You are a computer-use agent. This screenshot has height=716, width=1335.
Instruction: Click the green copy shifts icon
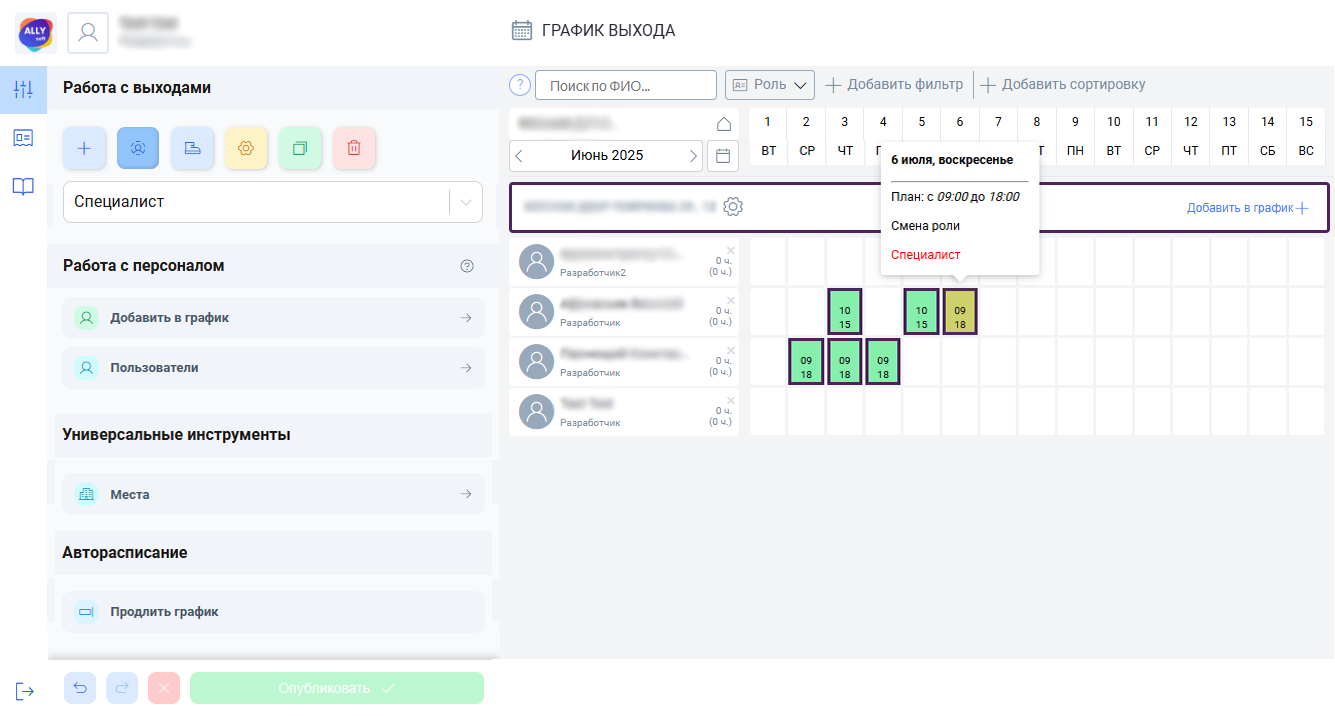300,148
